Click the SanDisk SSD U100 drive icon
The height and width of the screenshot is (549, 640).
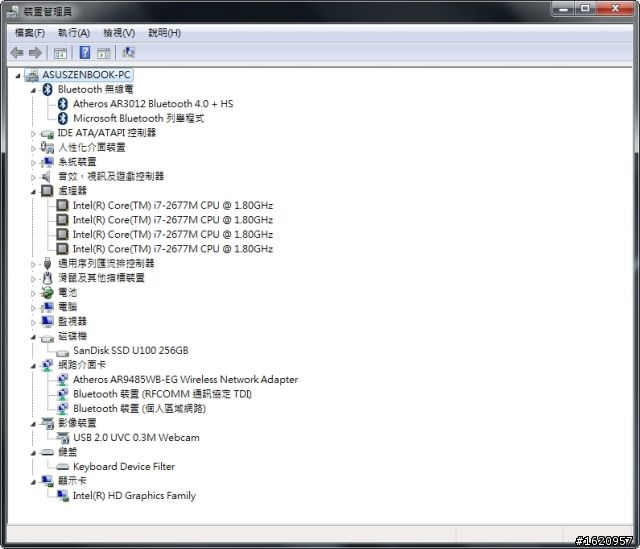[x=62, y=352]
